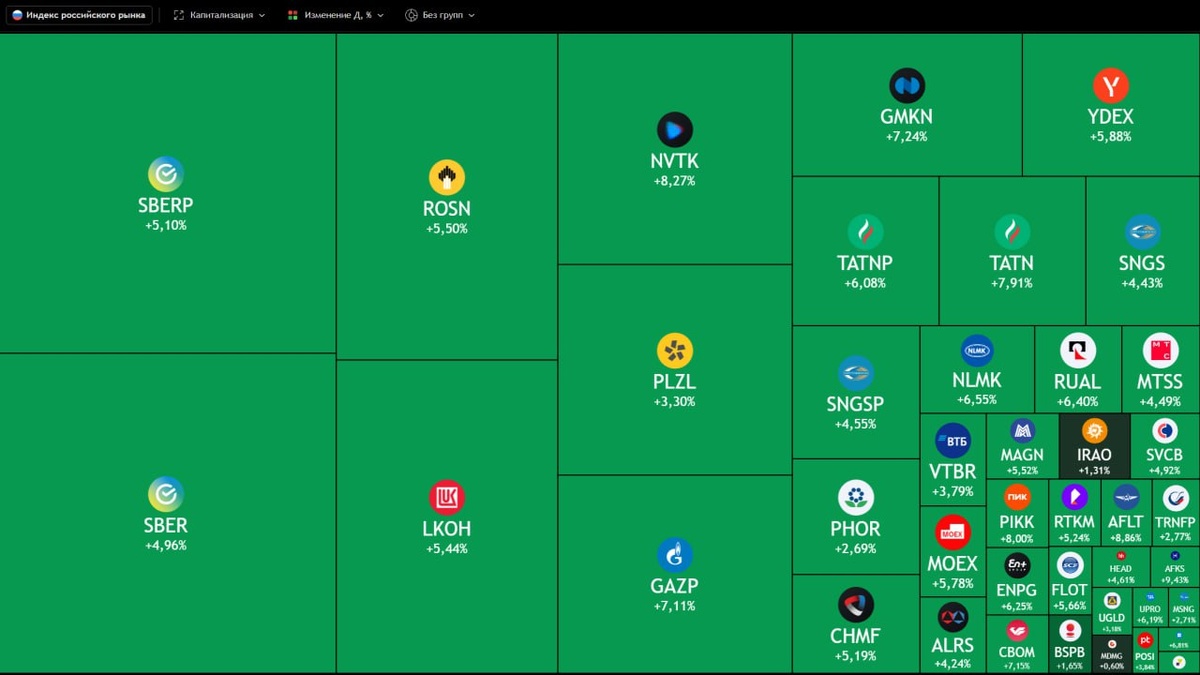Click the +2,69% value in PHOR tile
This screenshot has width=1200, height=675.
[856, 549]
